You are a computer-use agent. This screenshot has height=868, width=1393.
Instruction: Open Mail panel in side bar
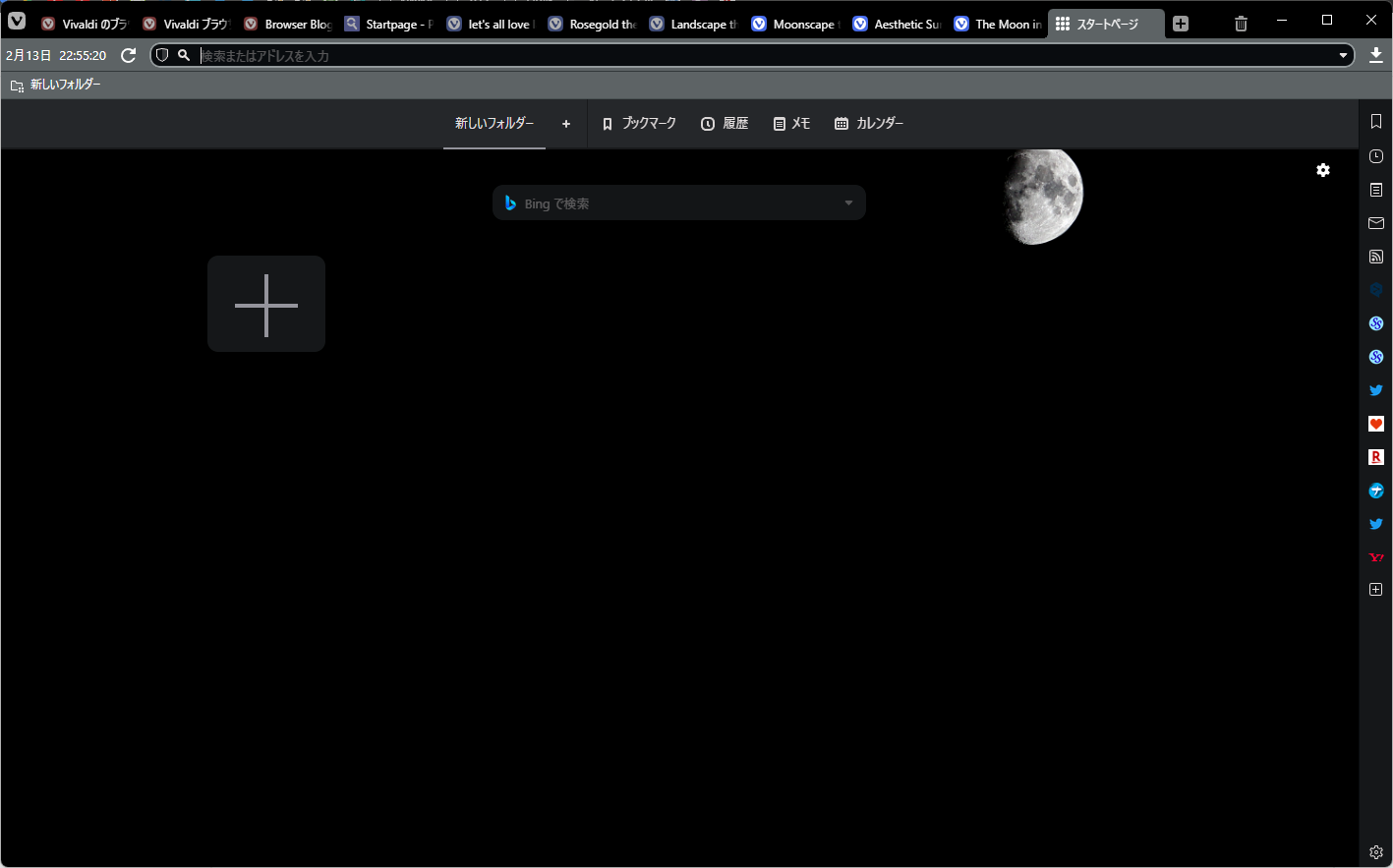[1376, 223]
